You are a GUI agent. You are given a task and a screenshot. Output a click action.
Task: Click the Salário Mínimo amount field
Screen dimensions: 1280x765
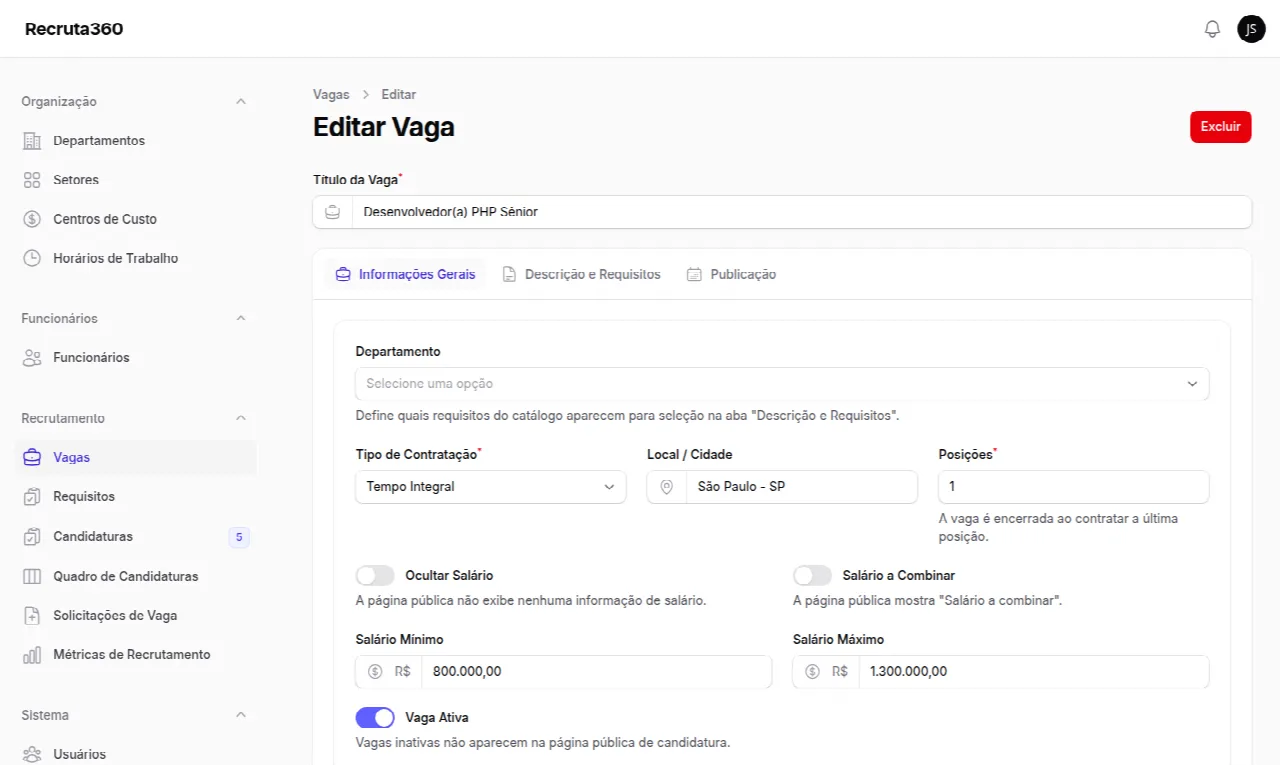(x=596, y=672)
